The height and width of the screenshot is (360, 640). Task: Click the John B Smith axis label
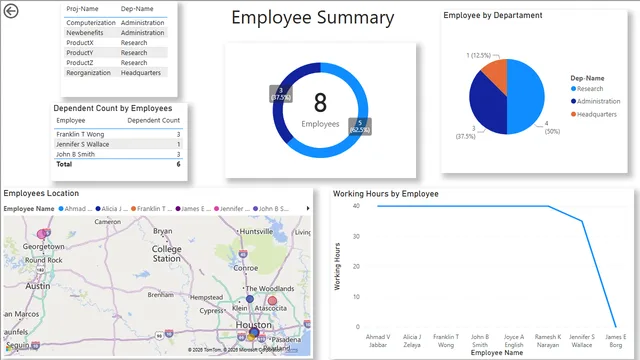coord(480,341)
